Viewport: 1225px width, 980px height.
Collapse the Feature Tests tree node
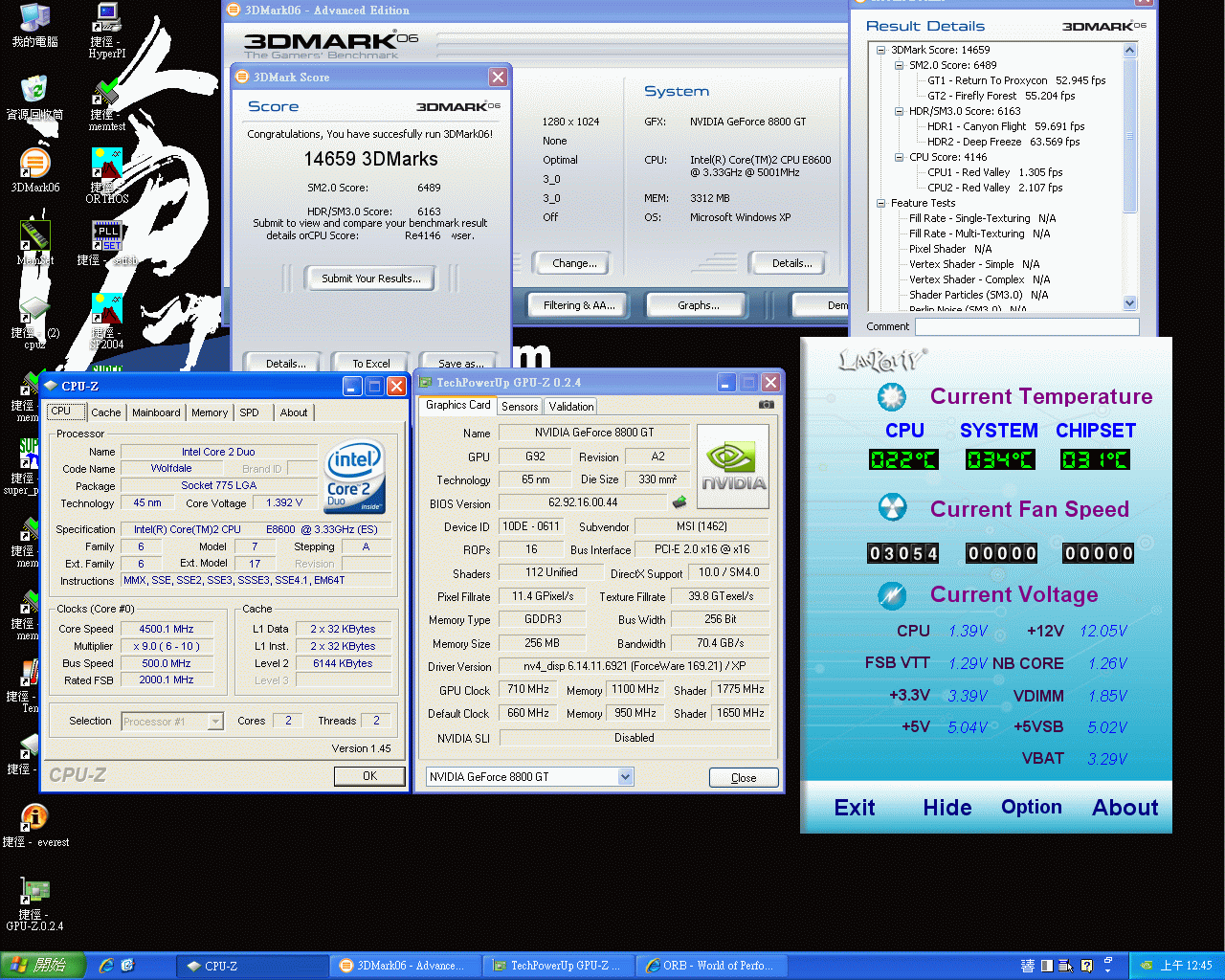point(880,203)
